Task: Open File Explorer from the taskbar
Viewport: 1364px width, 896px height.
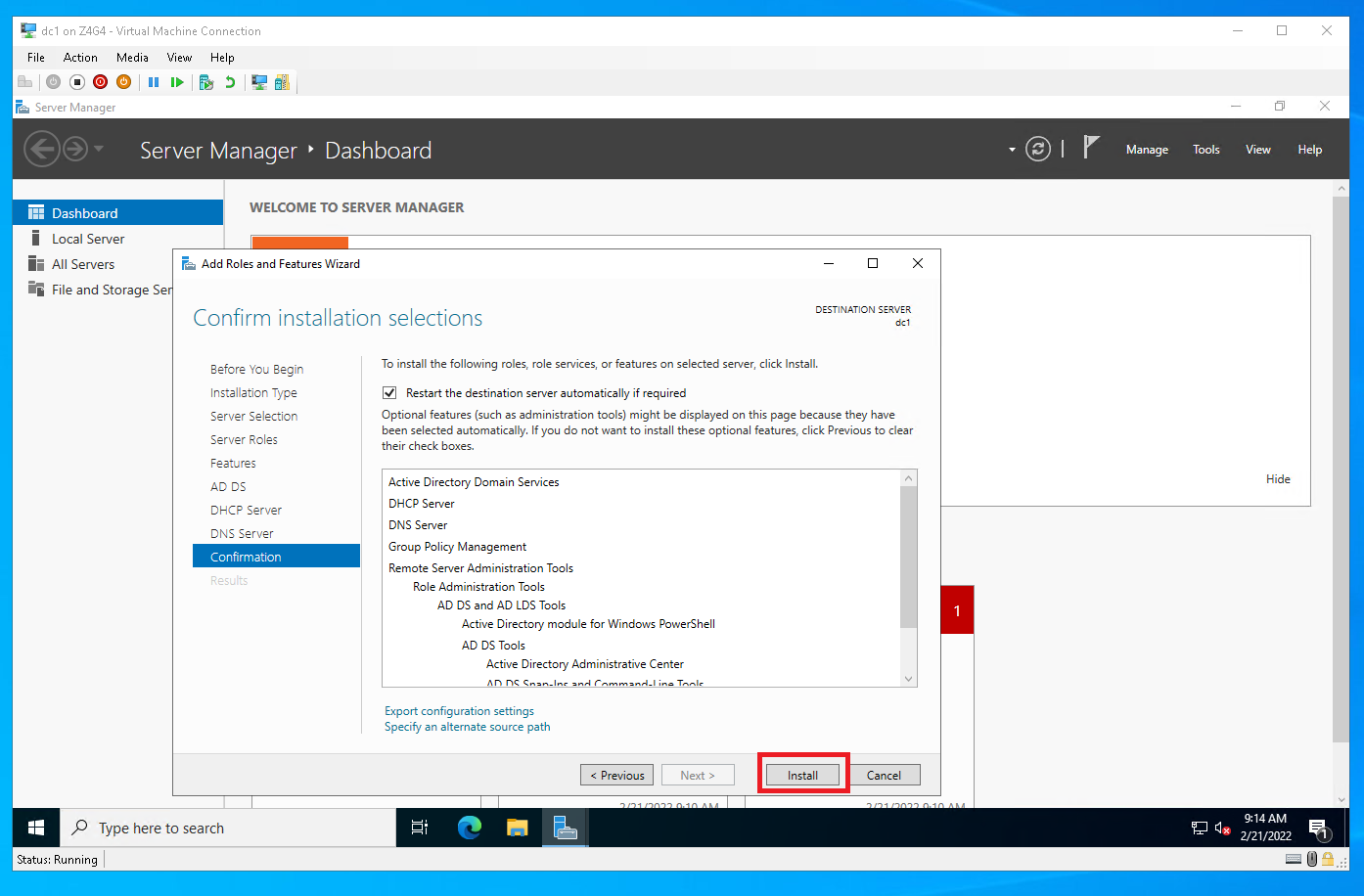Action: 518,828
